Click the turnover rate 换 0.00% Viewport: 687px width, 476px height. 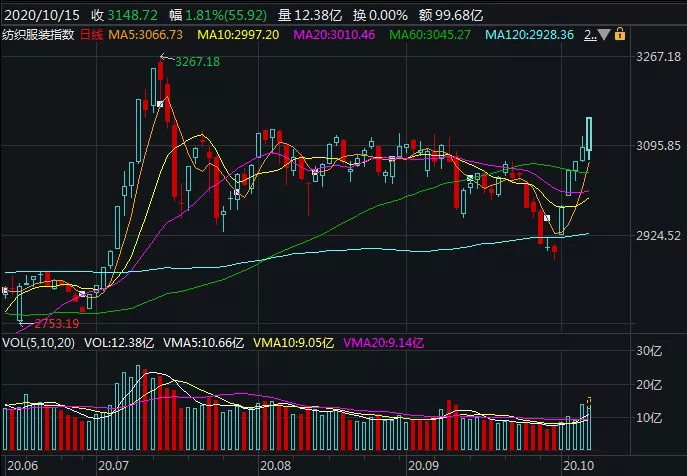coord(380,15)
